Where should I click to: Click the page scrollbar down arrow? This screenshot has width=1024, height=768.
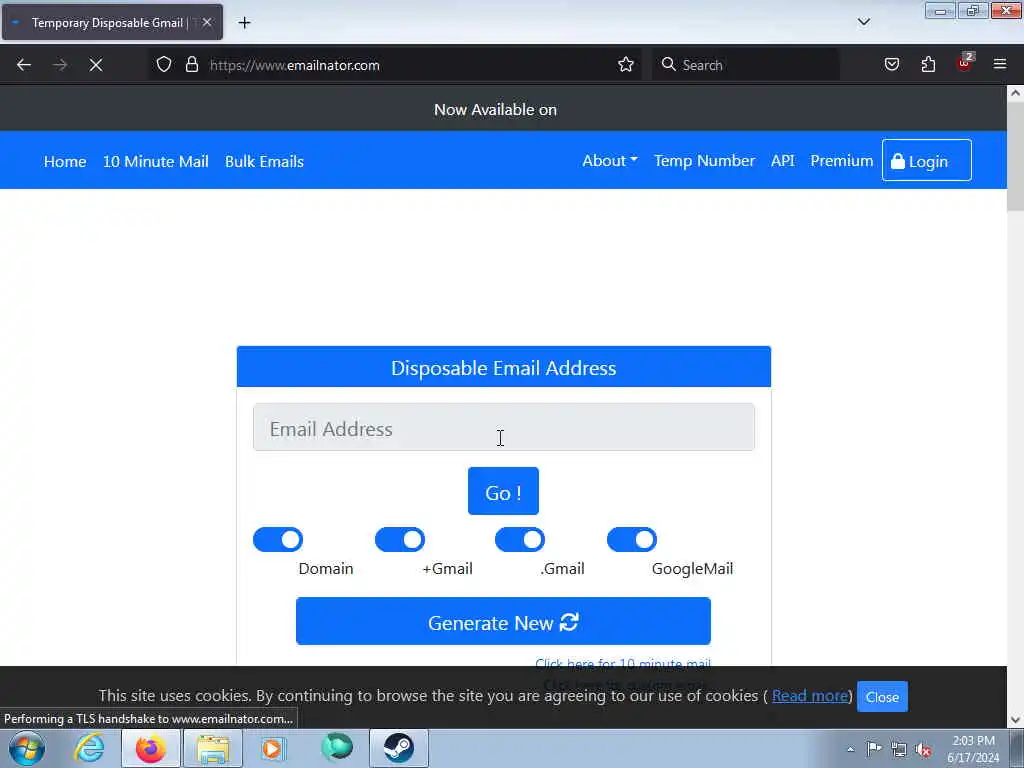tap(1015, 720)
